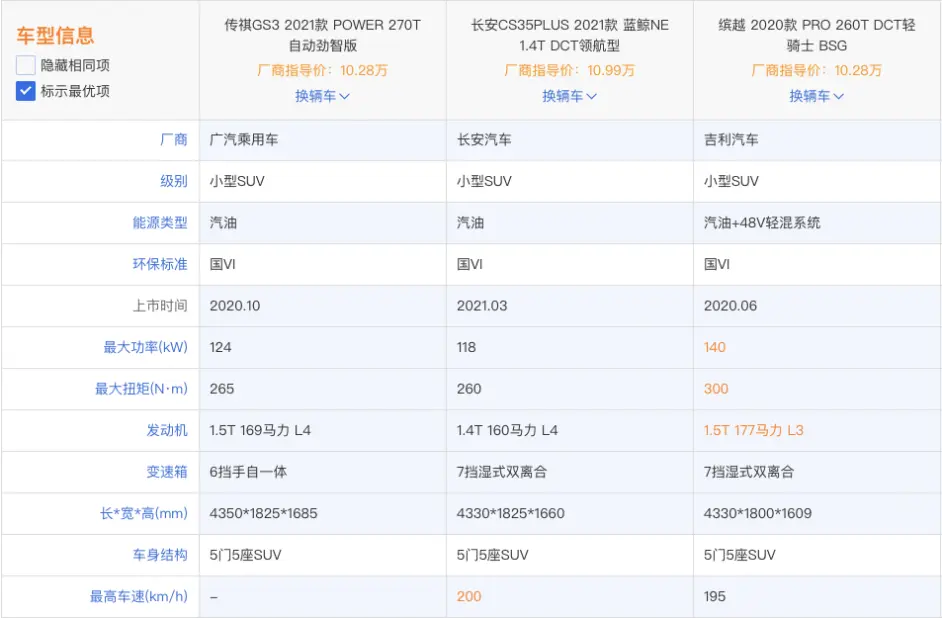Click highlighted top speed value 200

(x=469, y=596)
